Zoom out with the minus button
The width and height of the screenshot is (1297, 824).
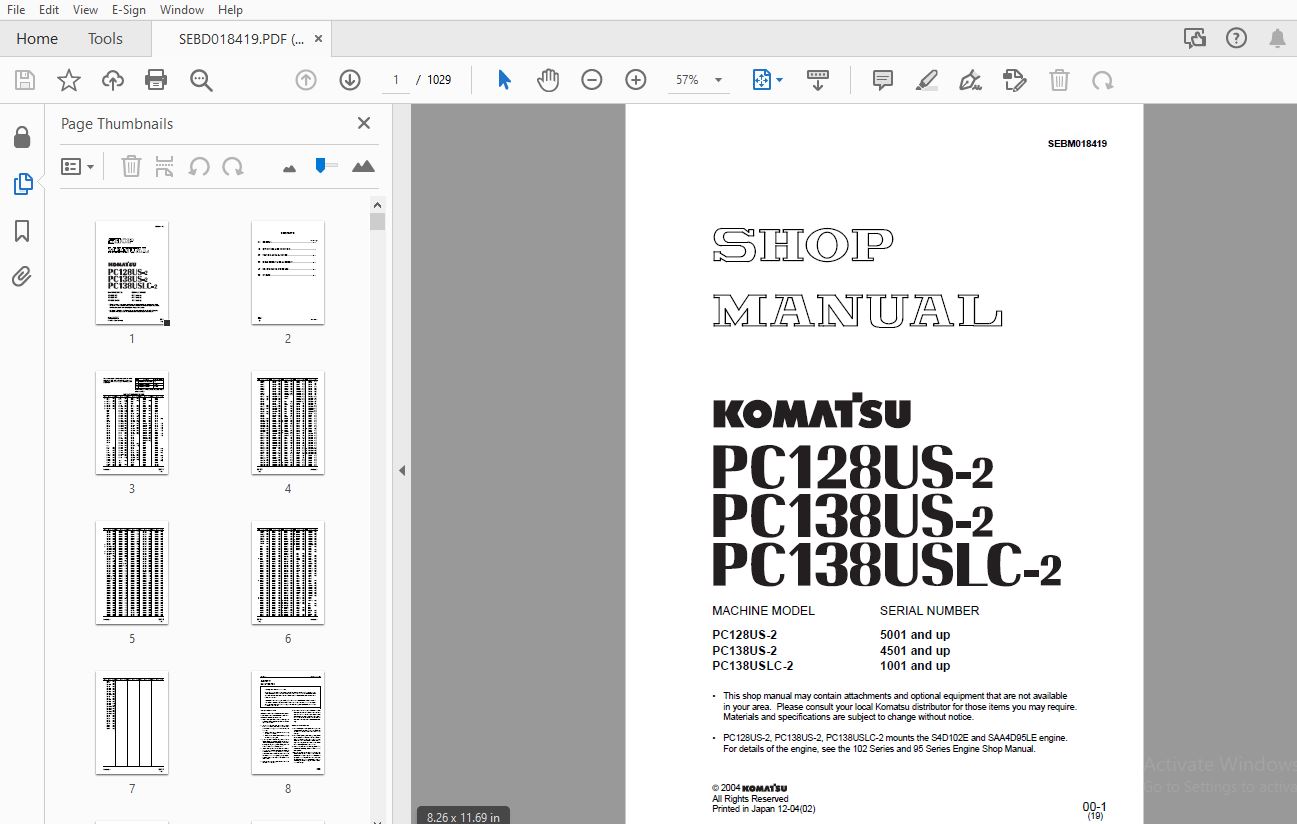coord(592,80)
